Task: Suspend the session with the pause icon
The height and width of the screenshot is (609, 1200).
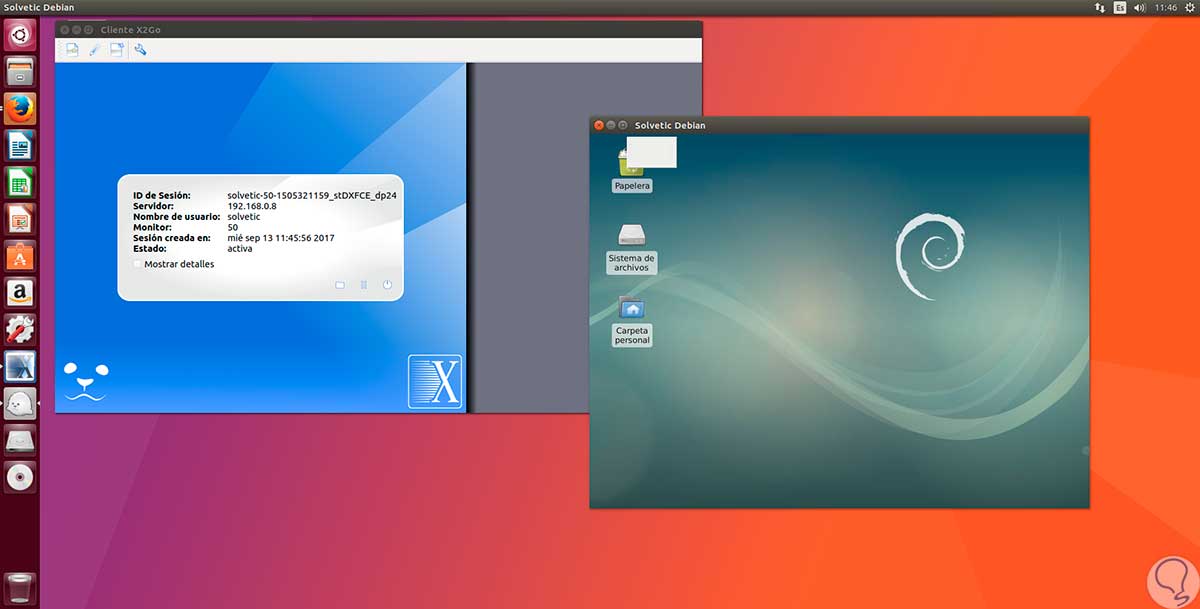Action: pos(364,285)
